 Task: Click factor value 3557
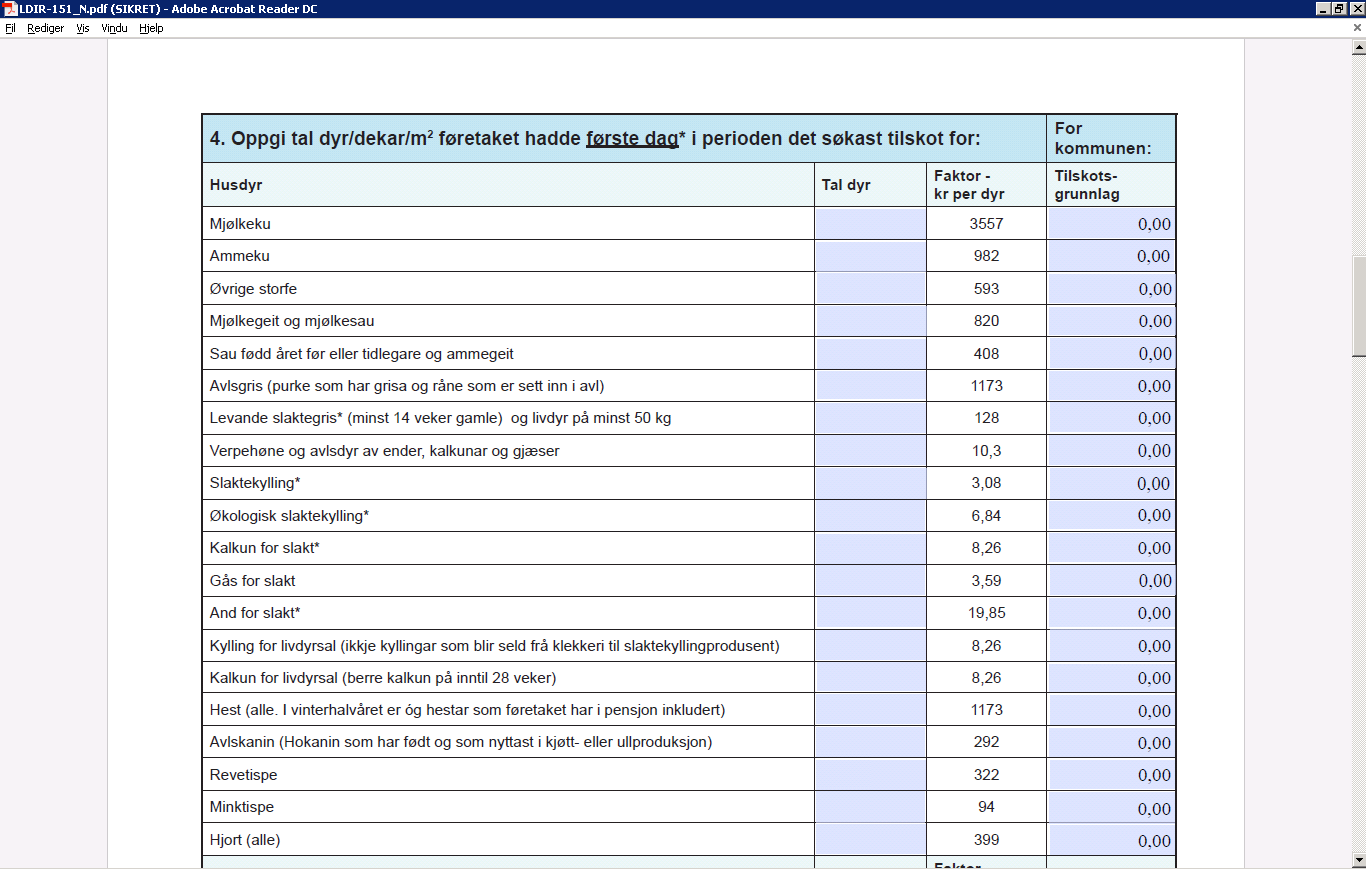point(986,224)
